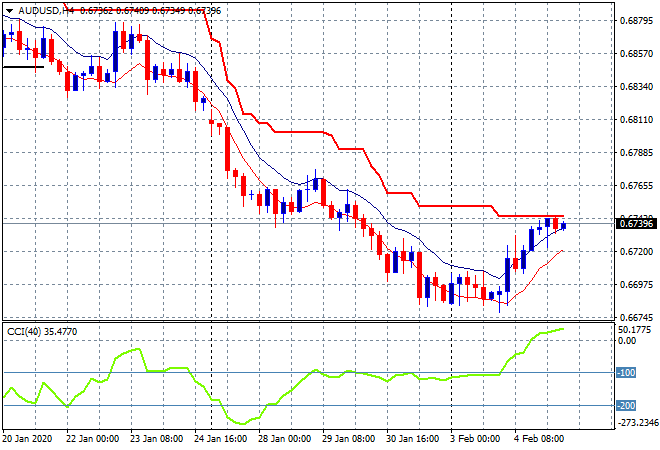Click the dropdown triangle beside AUDUSD,H4 title
The image size is (660, 450).
(x=8, y=10)
